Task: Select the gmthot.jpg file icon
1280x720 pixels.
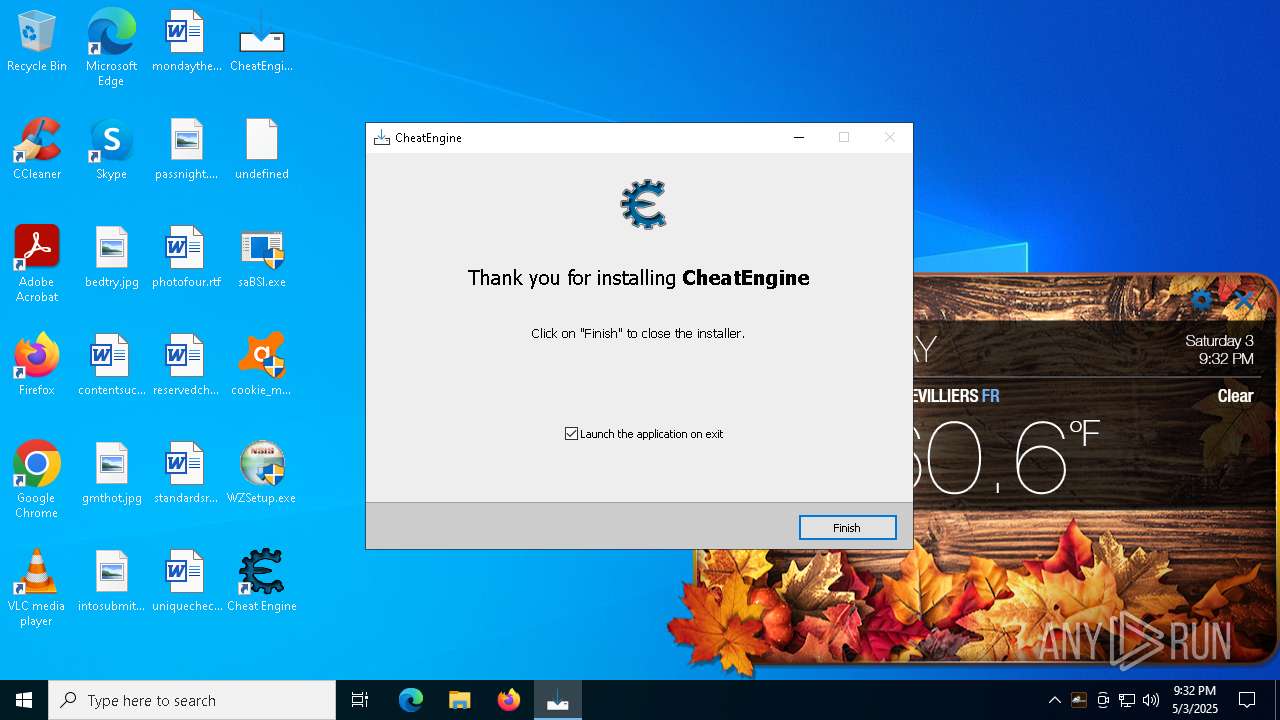Action: 111,474
